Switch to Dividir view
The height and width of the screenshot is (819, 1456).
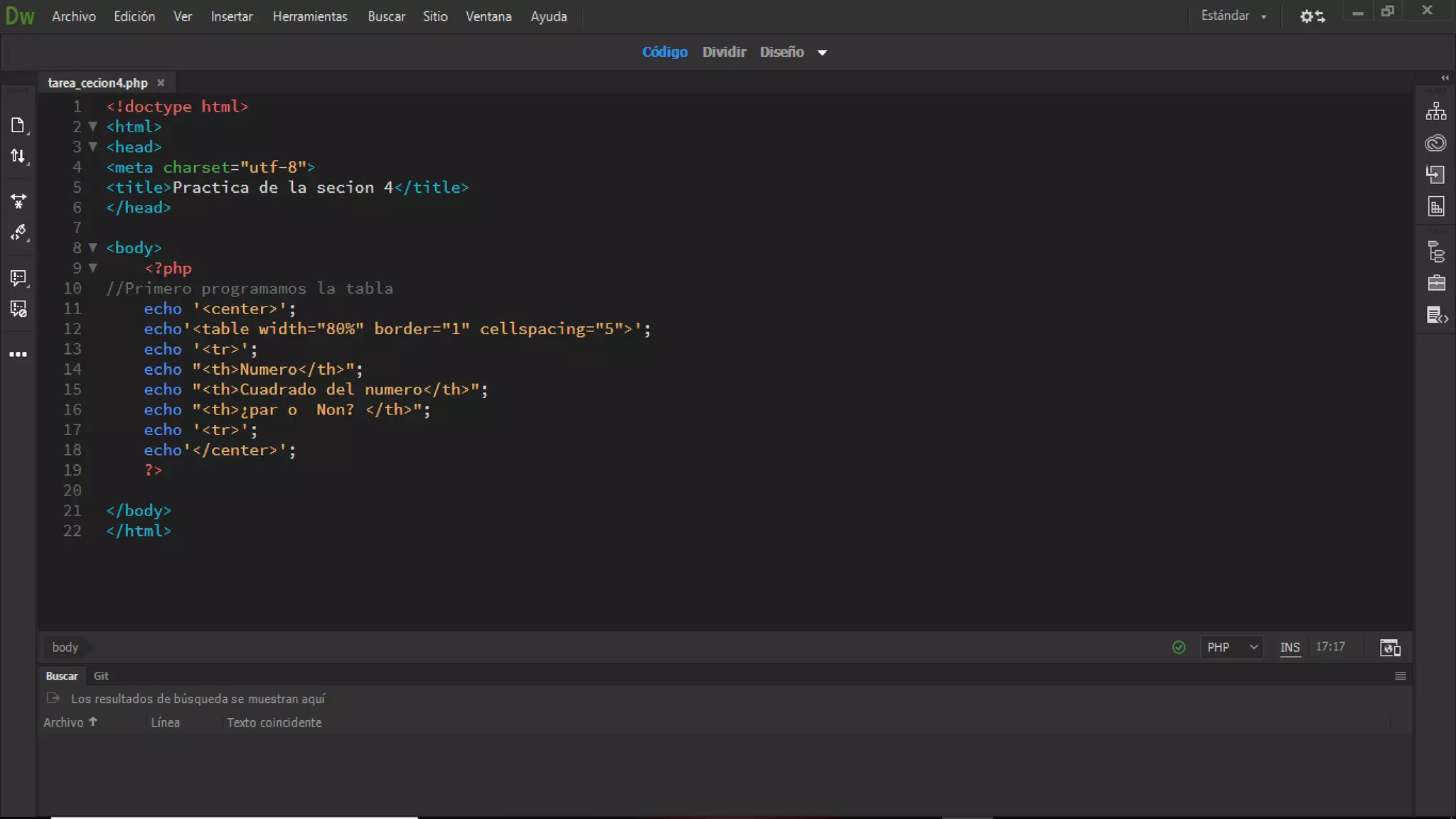[724, 52]
